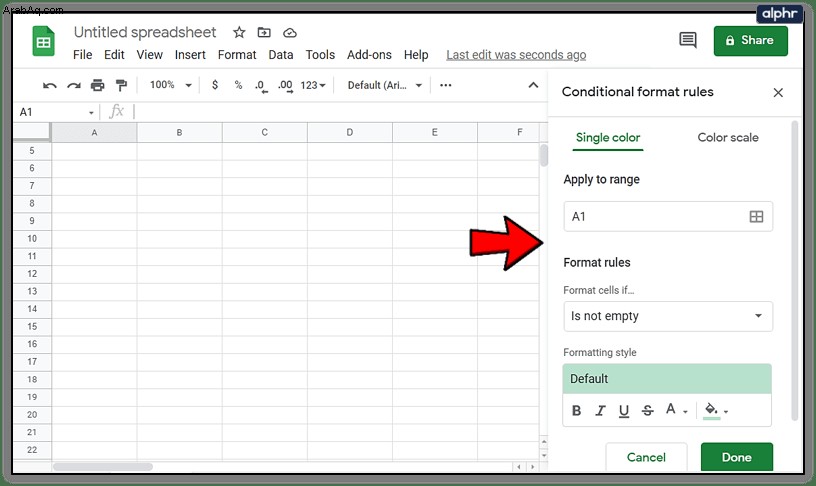
Task: Switch to the Color scale tab
Action: (x=728, y=137)
